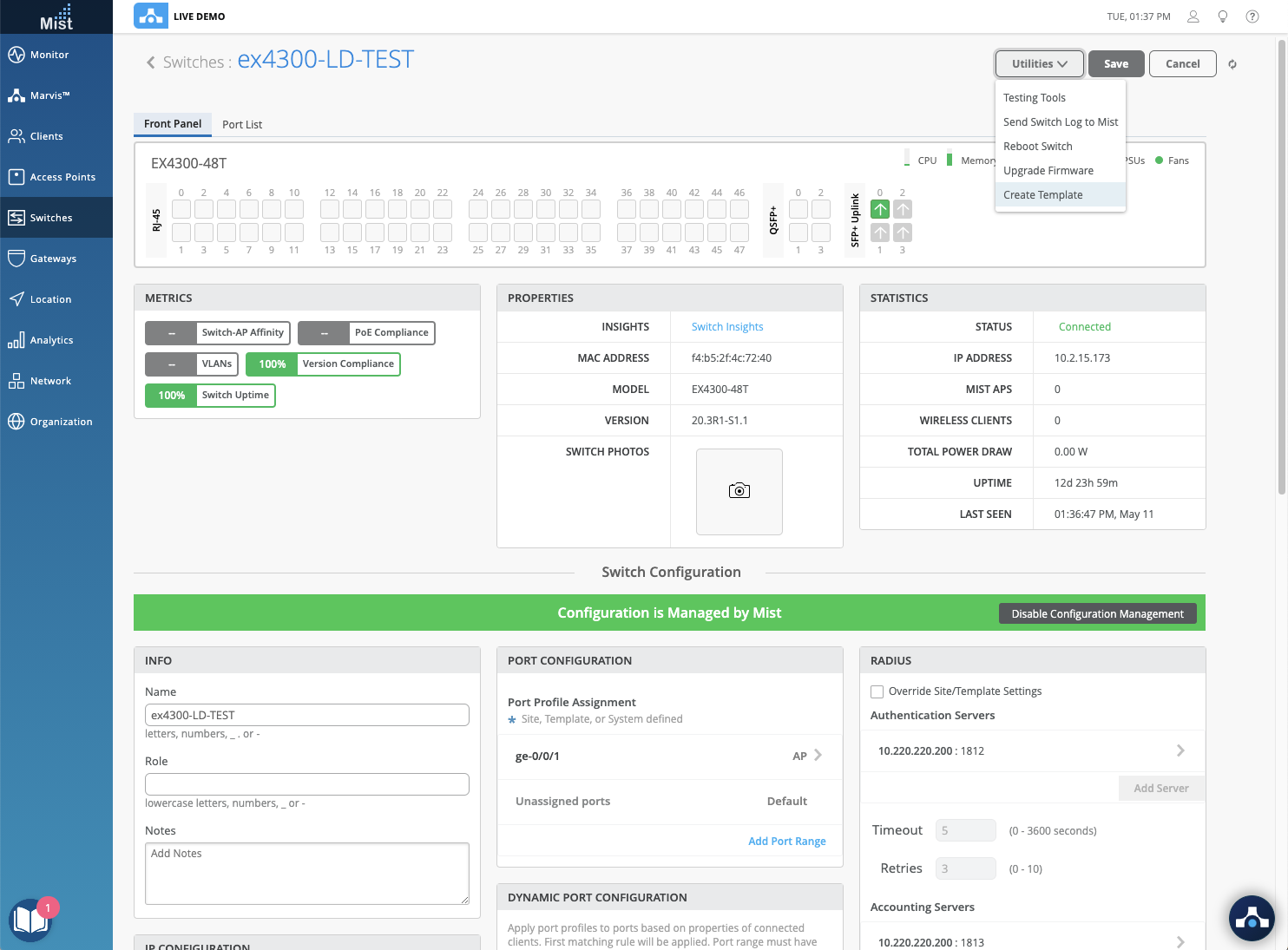Click the refresh icon next to Cancel
This screenshot has height=950, width=1288.
click(x=1232, y=64)
